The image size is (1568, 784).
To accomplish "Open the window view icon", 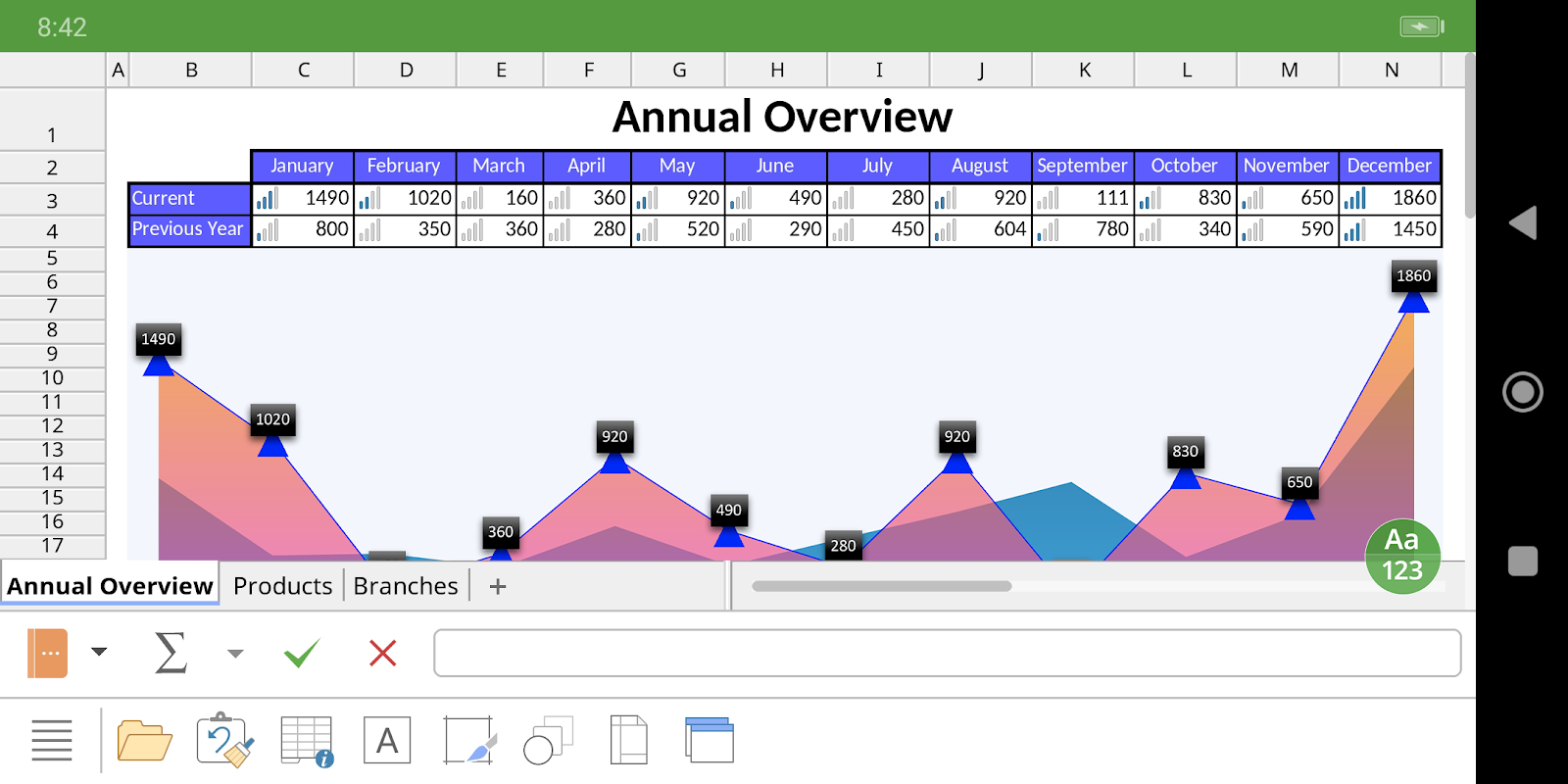I will 710,740.
